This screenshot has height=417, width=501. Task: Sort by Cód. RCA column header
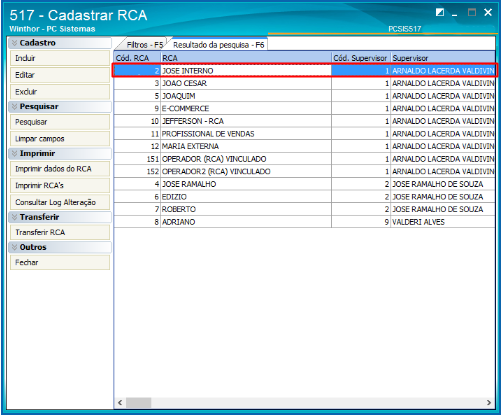click(x=137, y=58)
